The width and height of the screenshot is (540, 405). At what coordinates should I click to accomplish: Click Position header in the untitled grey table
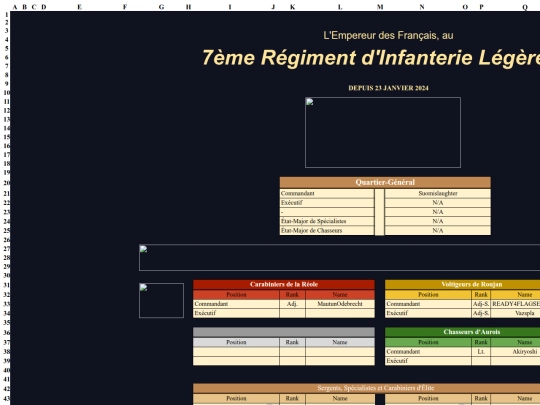[x=236, y=342]
